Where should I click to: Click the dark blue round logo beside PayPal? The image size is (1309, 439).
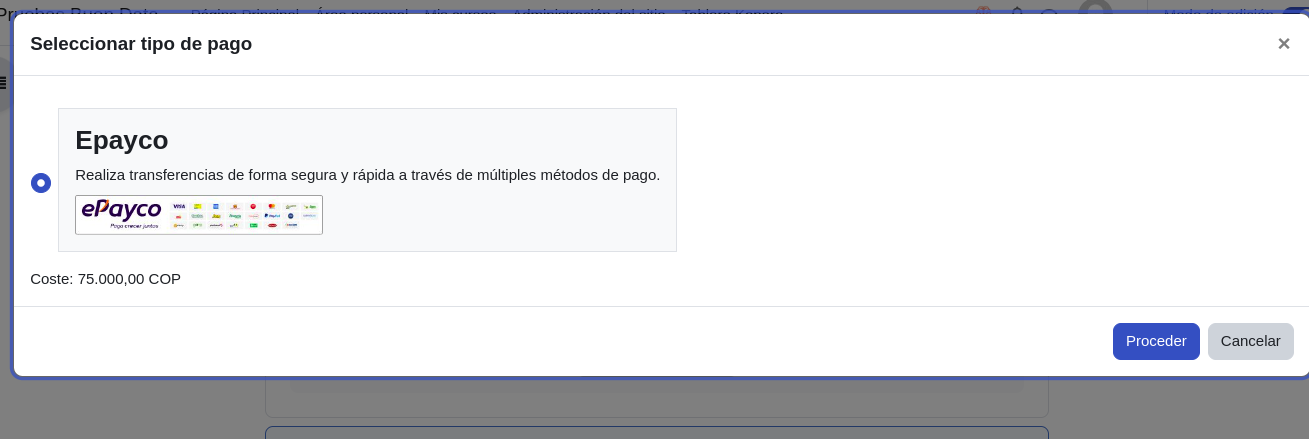pyautogui.click(x=291, y=215)
